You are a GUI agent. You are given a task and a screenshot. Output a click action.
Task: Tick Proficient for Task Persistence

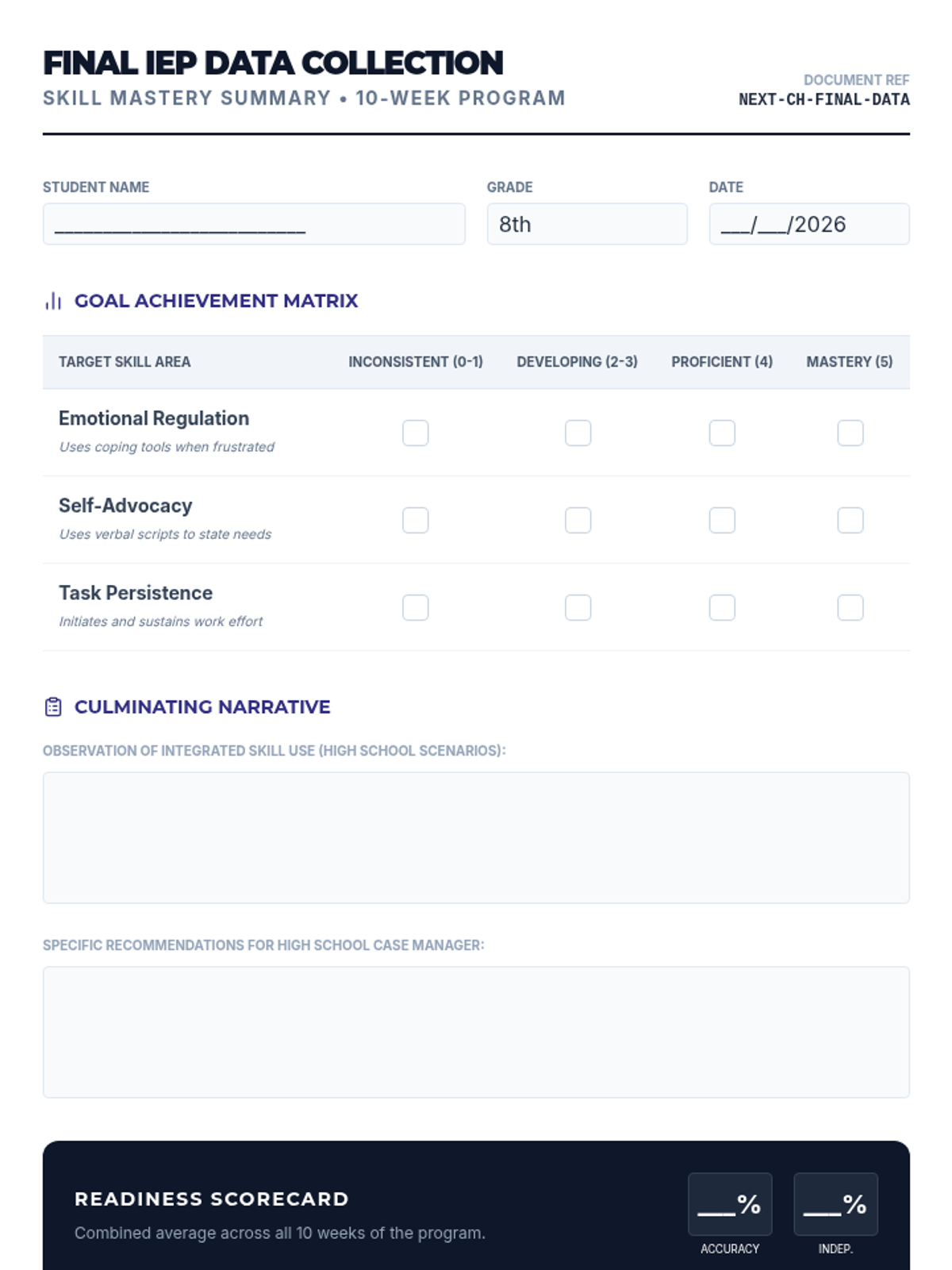tap(722, 607)
